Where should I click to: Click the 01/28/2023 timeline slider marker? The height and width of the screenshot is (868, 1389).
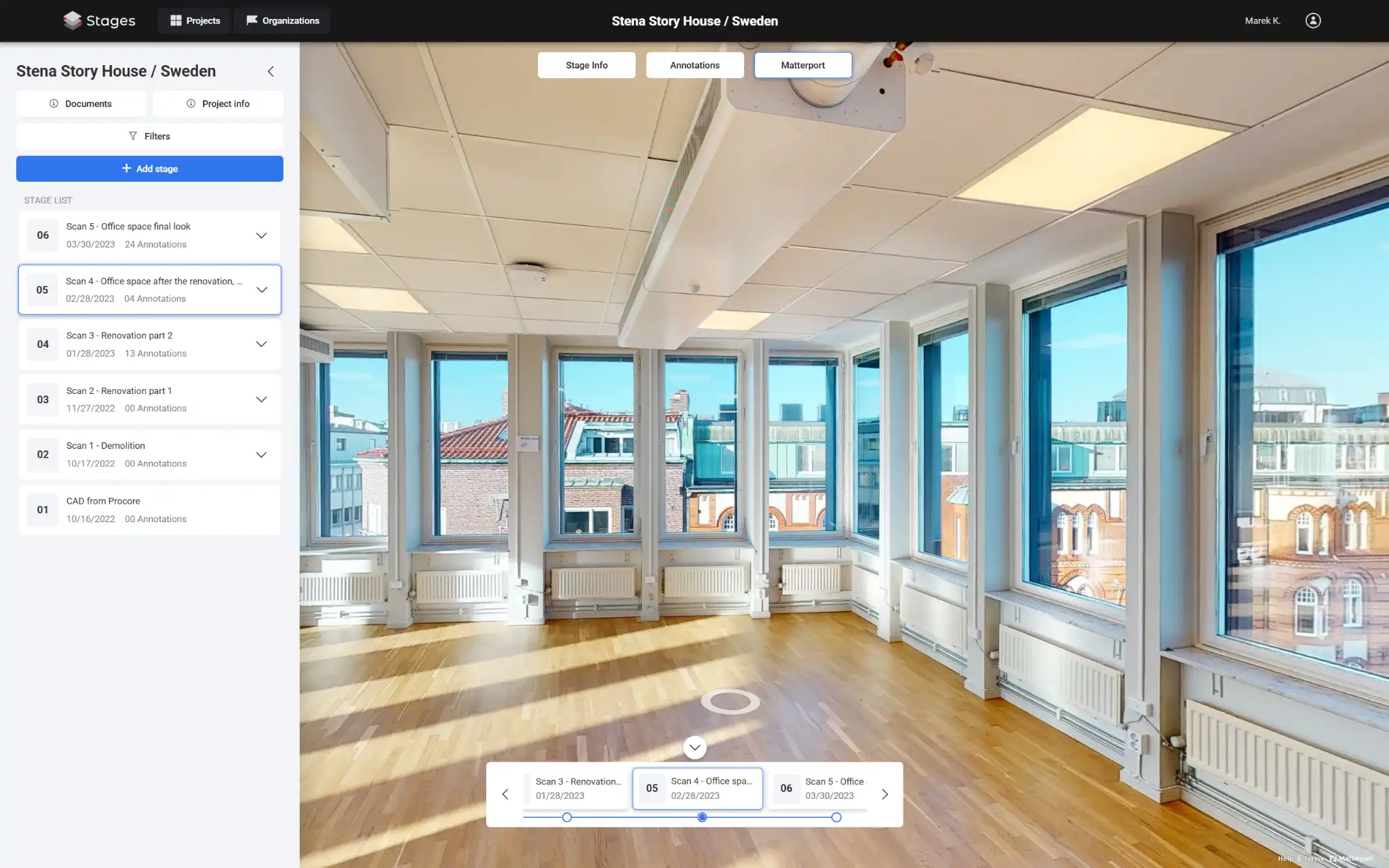[x=567, y=817]
